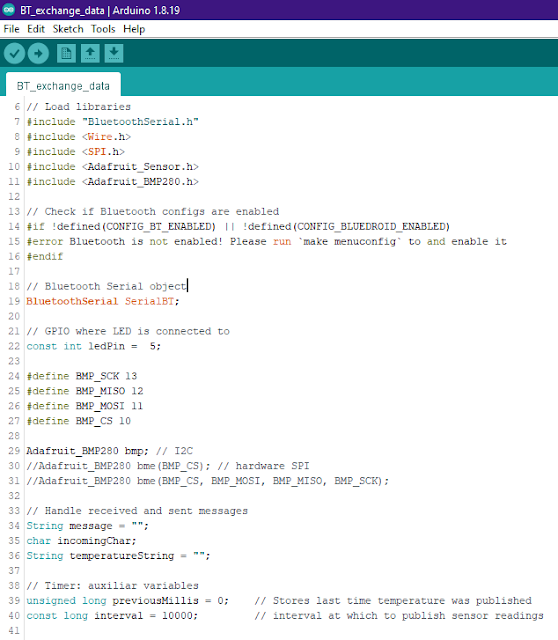This screenshot has width=558, height=640.
Task: Click the Upload arrow button
Action: pos(38,53)
